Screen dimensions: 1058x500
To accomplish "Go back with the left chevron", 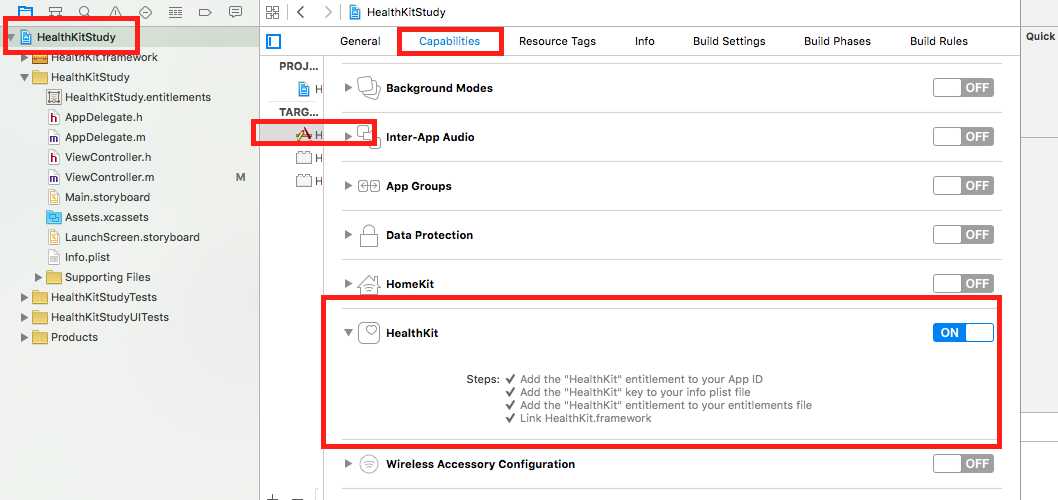I will click(301, 12).
